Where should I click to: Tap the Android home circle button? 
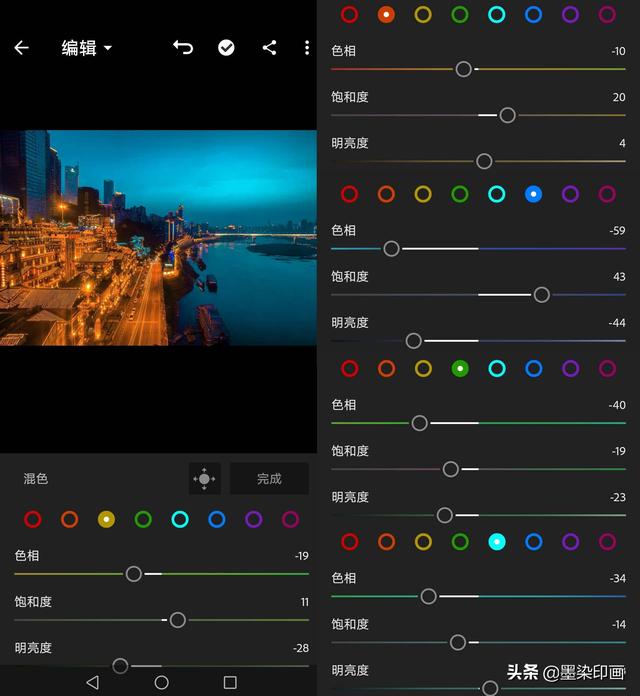162,682
